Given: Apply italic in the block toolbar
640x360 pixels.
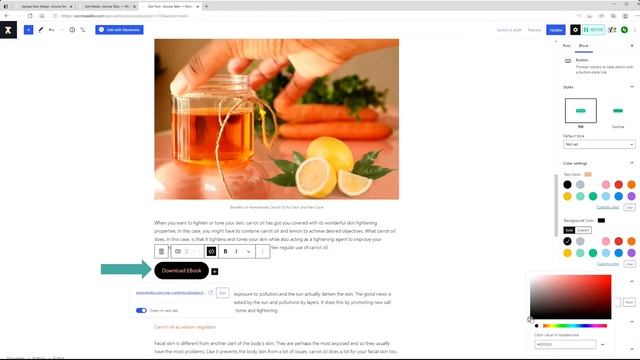Looking at the screenshot, I should pyautogui.click(x=236, y=251).
